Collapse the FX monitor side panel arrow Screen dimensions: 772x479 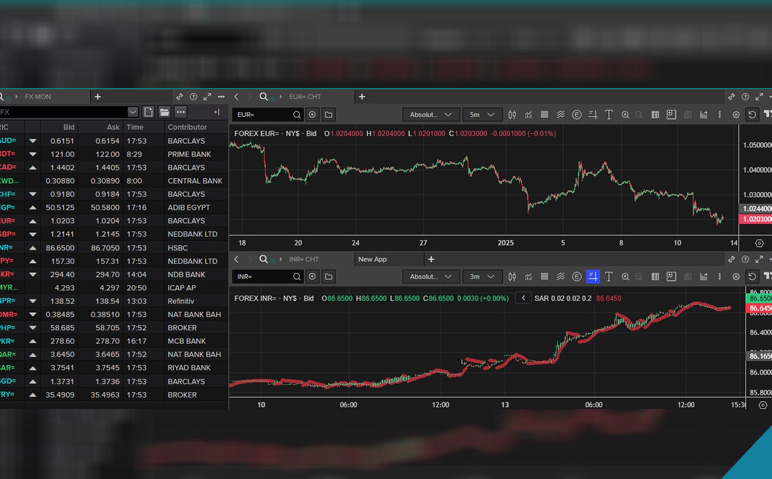pos(217,112)
